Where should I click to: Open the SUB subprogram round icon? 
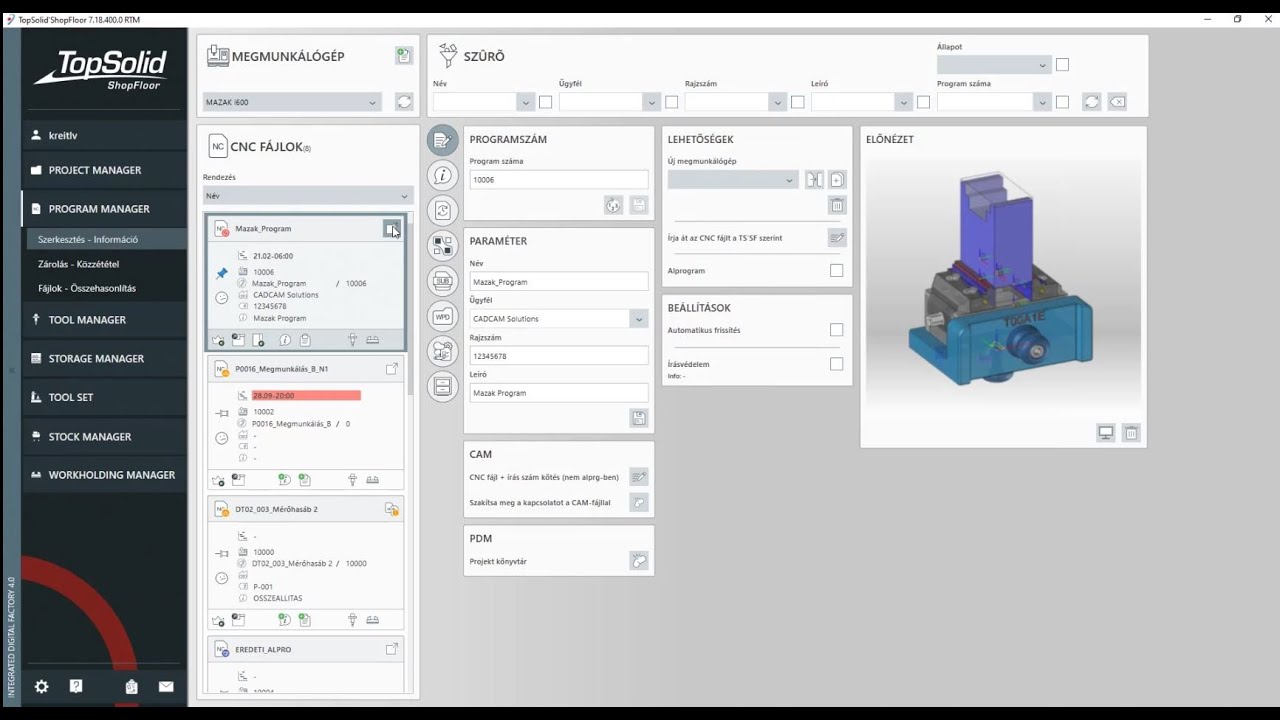pyautogui.click(x=443, y=281)
